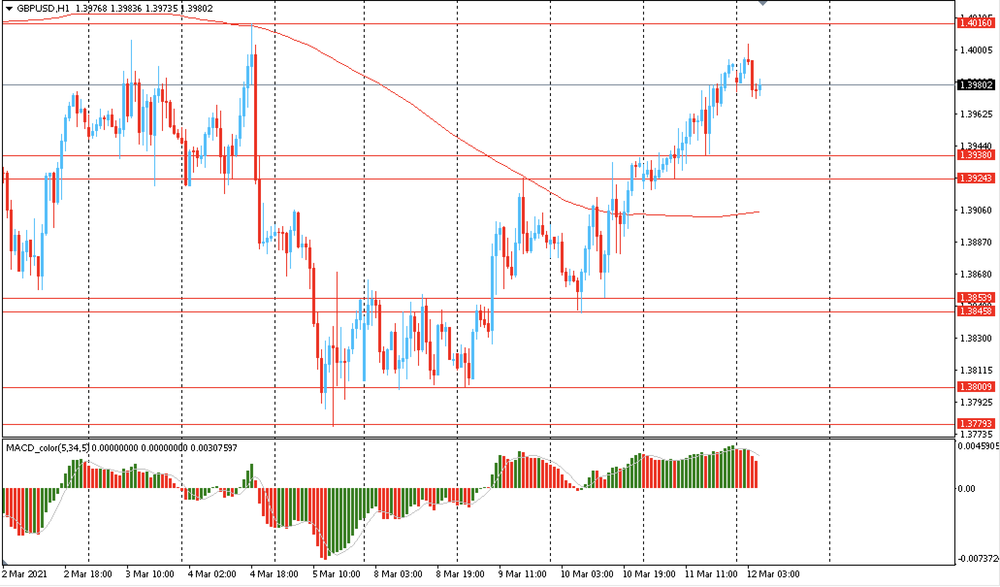Select the 1.40160 red price level label
This screenshot has height=587, width=1000.
click(976, 24)
